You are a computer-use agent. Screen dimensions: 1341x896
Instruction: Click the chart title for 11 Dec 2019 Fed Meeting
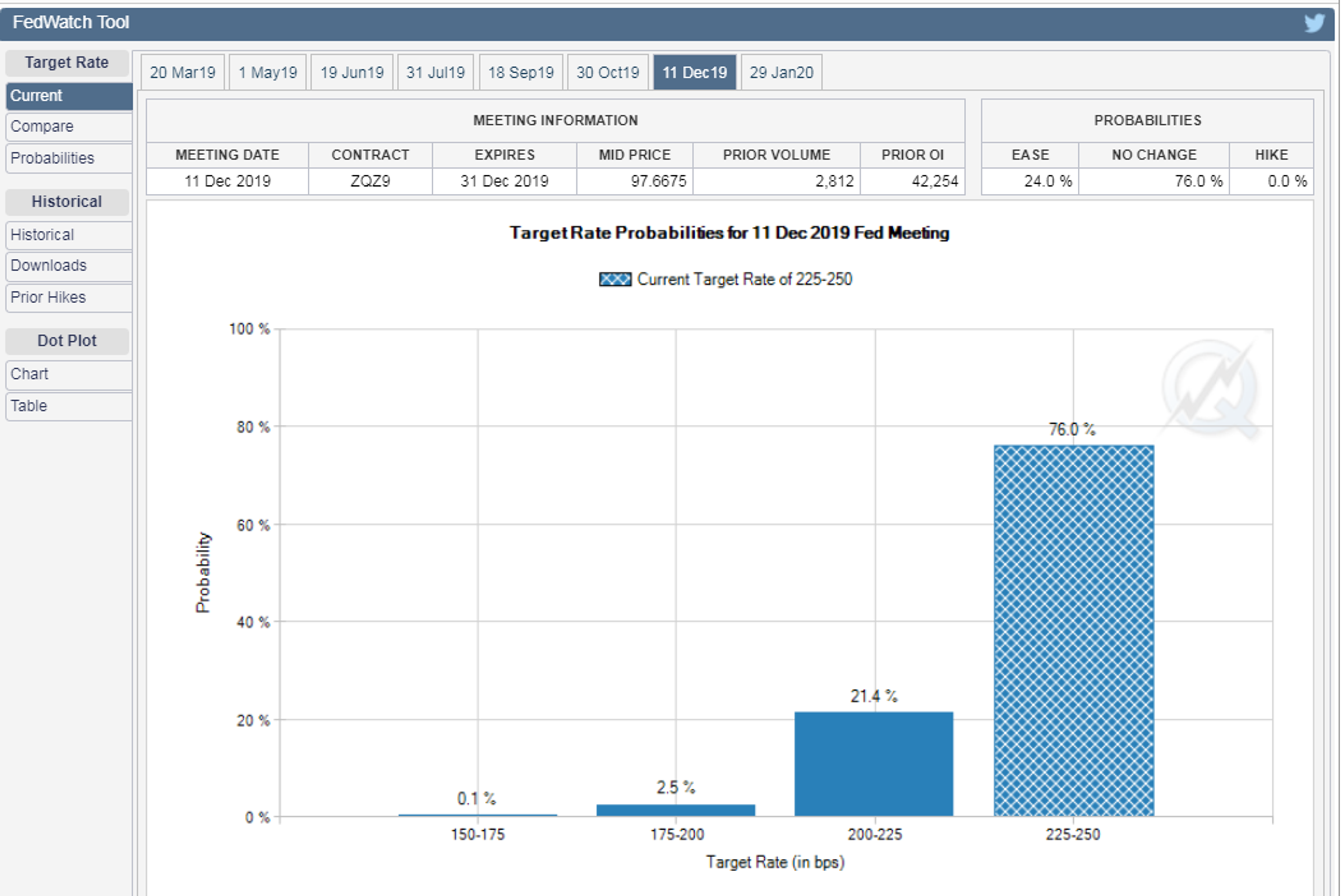pyautogui.click(x=730, y=233)
